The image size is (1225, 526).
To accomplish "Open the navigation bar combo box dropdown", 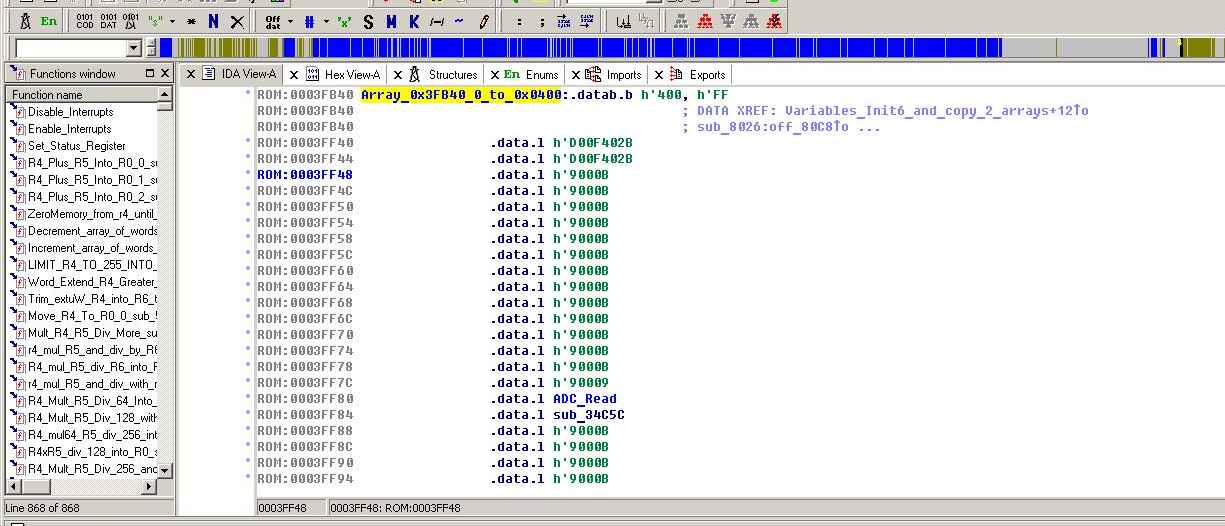I will pyautogui.click(x=134, y=48).
